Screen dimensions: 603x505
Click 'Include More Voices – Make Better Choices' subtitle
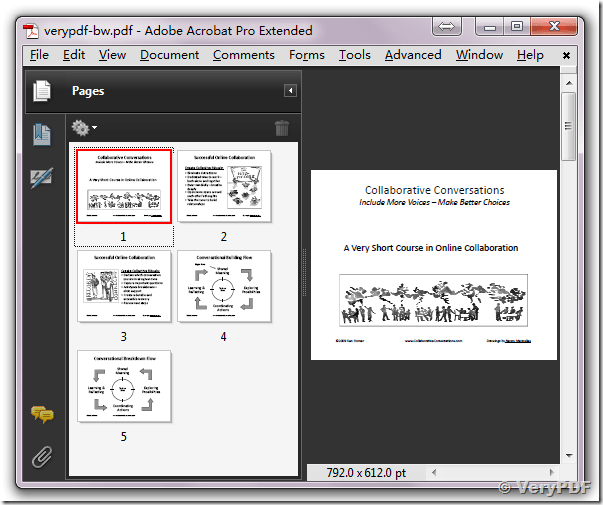tap(434, 202)
